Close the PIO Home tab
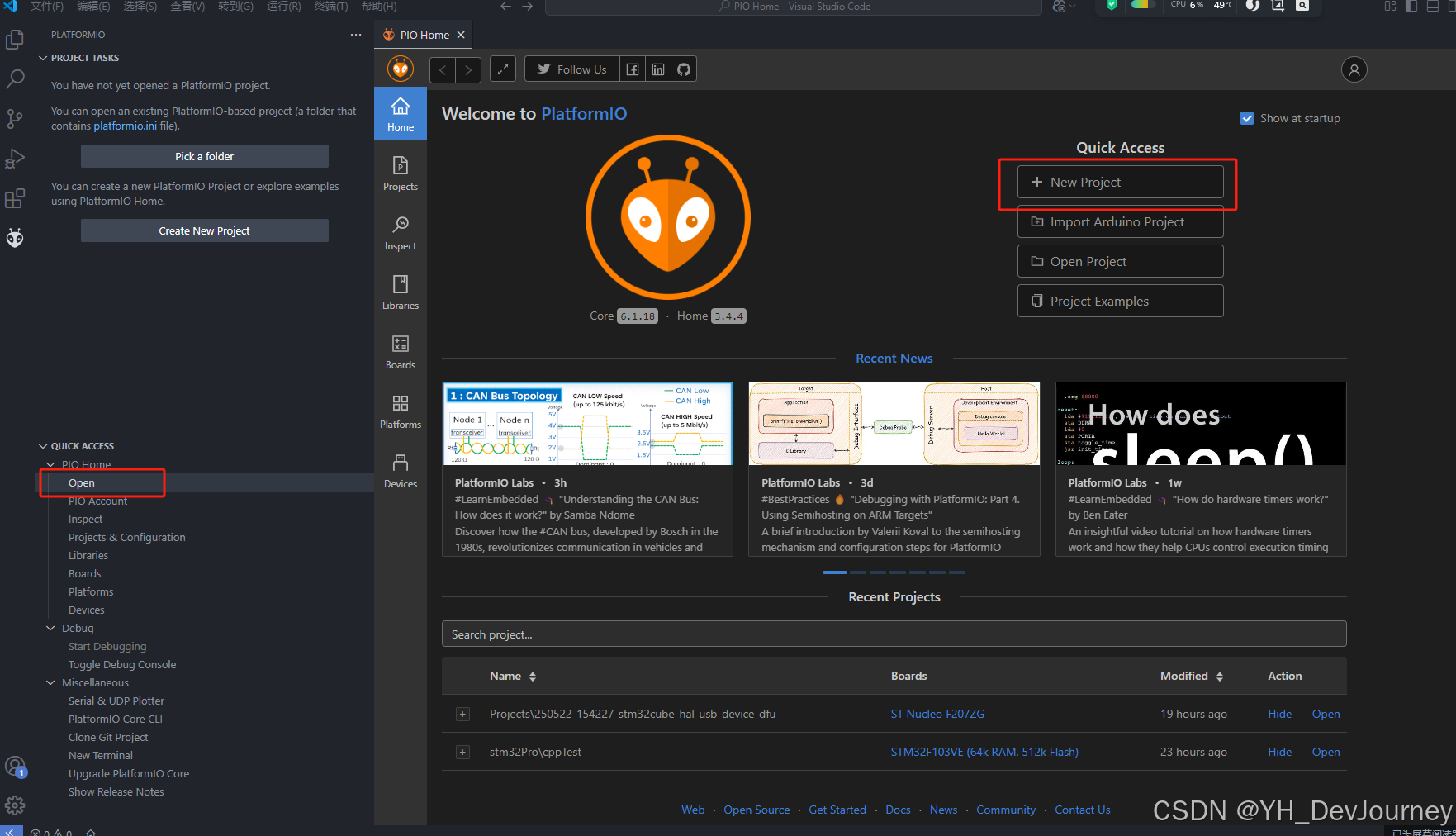The width and height of the screenshot is (1456, 836). coord(461,35)
